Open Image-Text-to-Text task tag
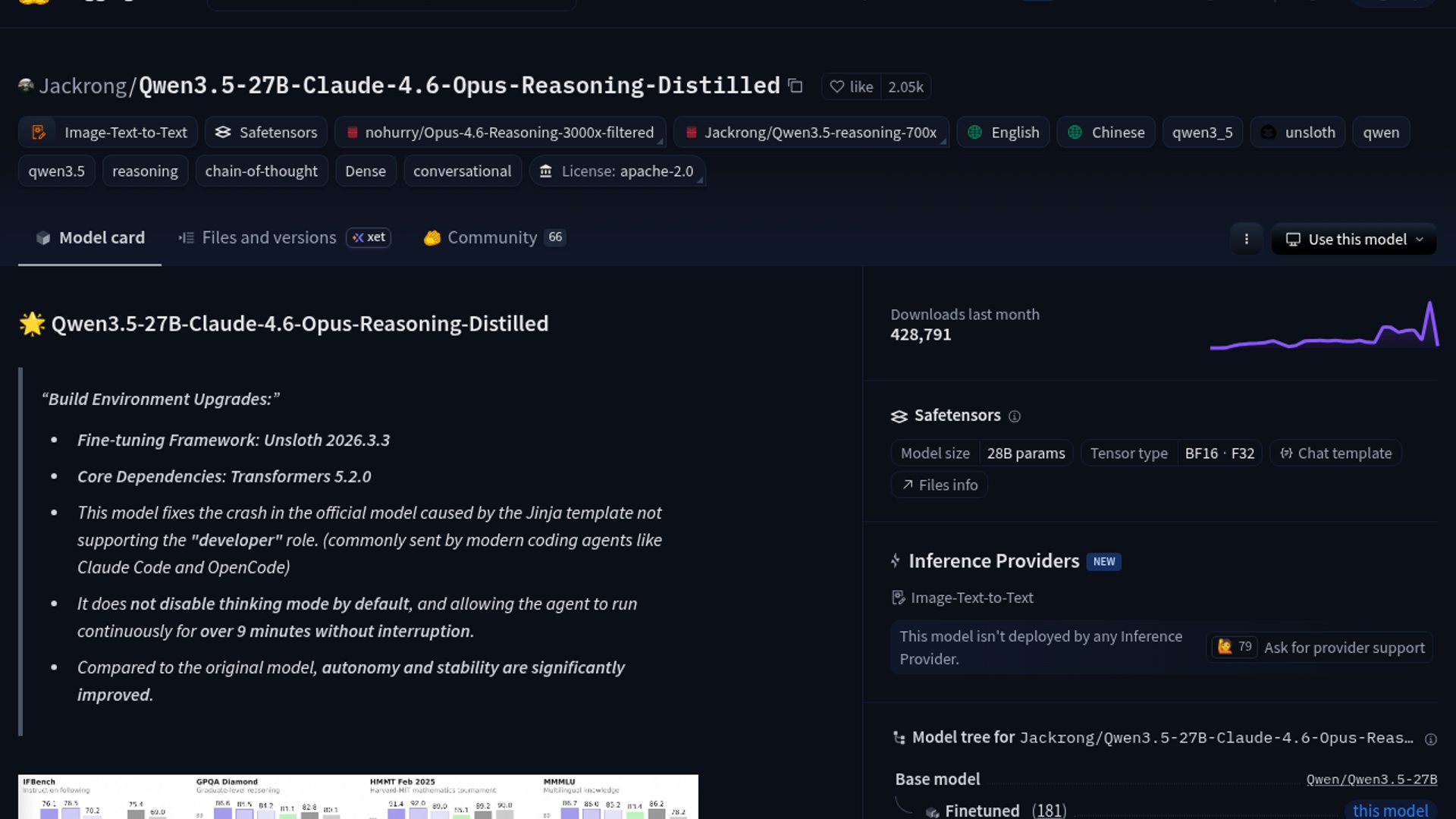The height and width of the screenshot is (819, 1456). tap(108, 132)
